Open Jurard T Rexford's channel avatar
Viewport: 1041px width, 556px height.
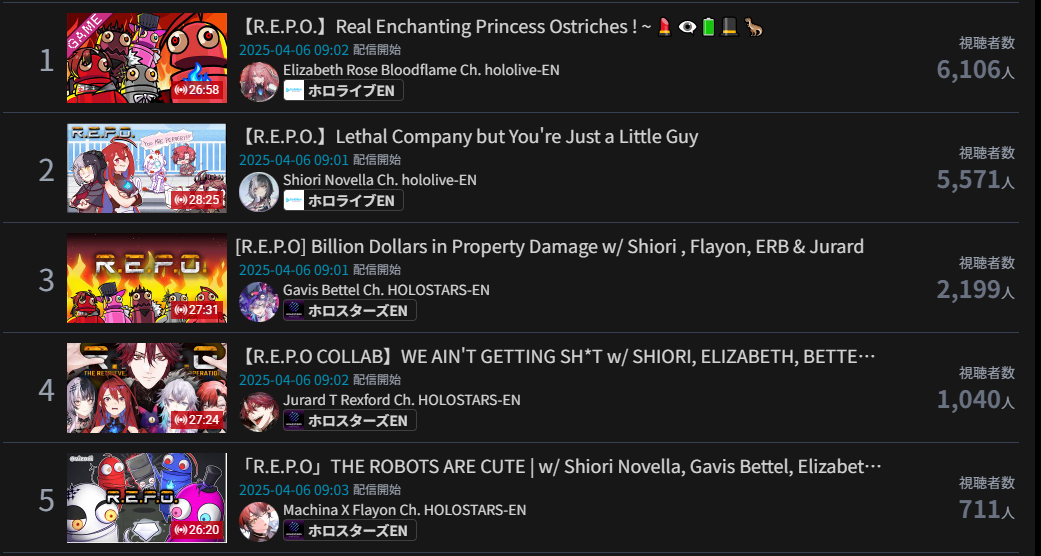(259, 412)
